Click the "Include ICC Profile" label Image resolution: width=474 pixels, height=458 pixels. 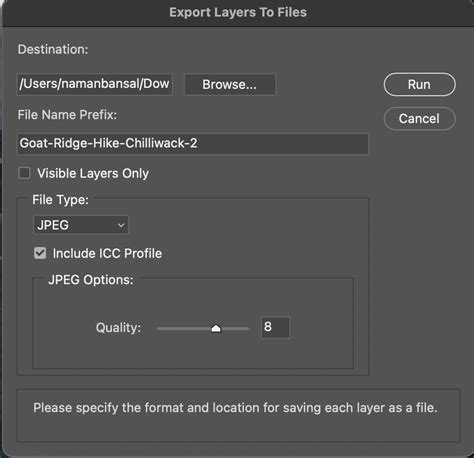tap(107, 254)
